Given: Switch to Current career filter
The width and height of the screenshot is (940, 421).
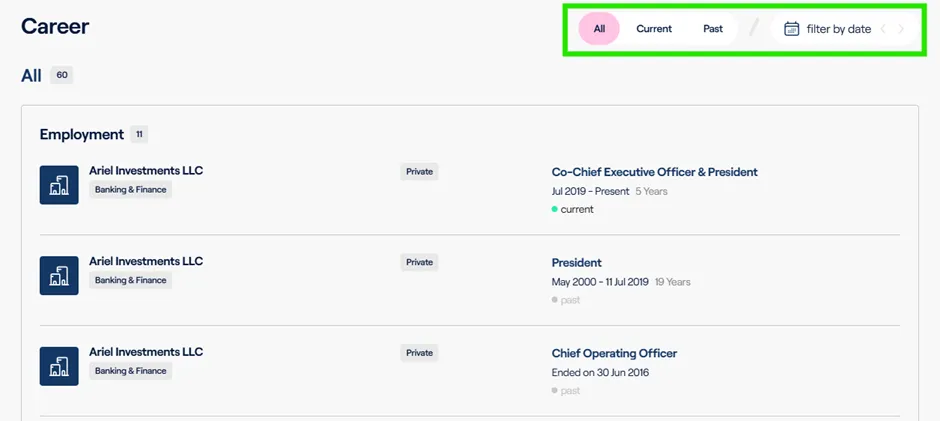Looking at the screenshot, I should (654, 28).
